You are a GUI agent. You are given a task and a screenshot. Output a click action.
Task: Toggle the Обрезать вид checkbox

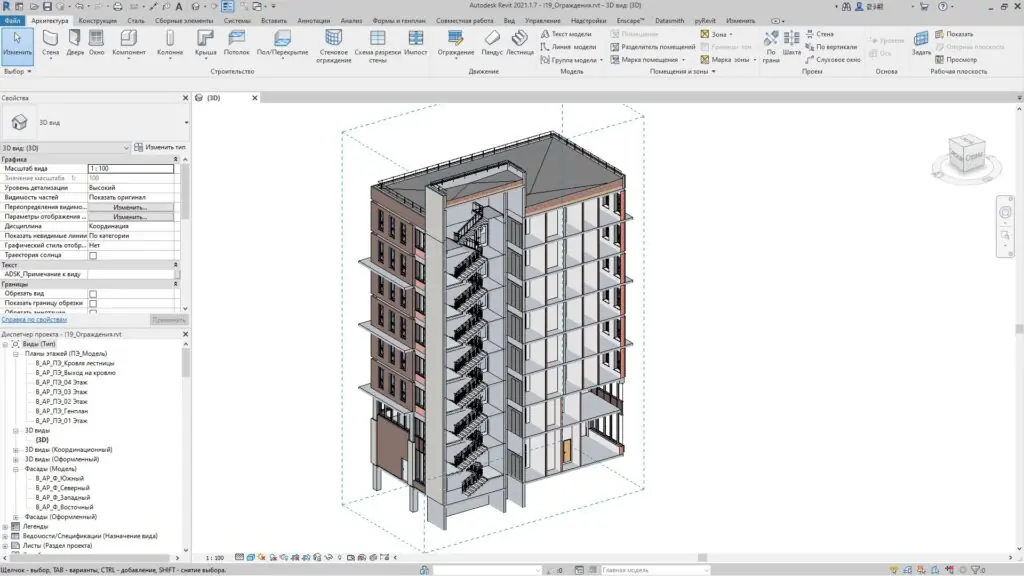coord(93,293)
